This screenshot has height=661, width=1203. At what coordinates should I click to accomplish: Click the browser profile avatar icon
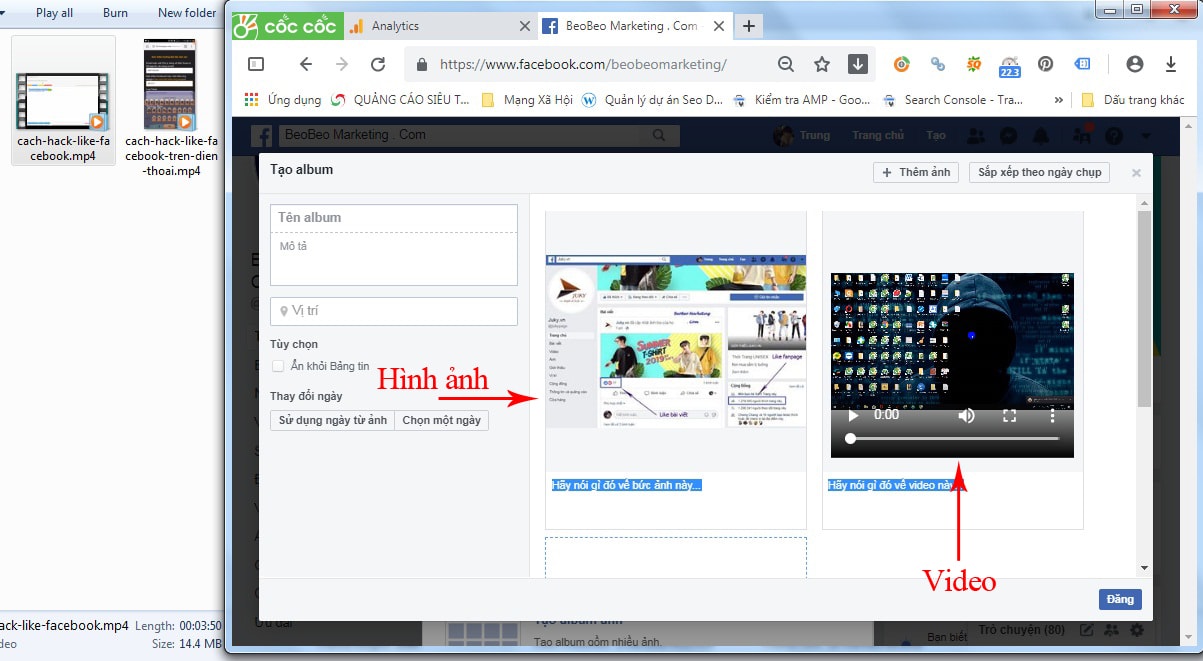[1135, 63]
